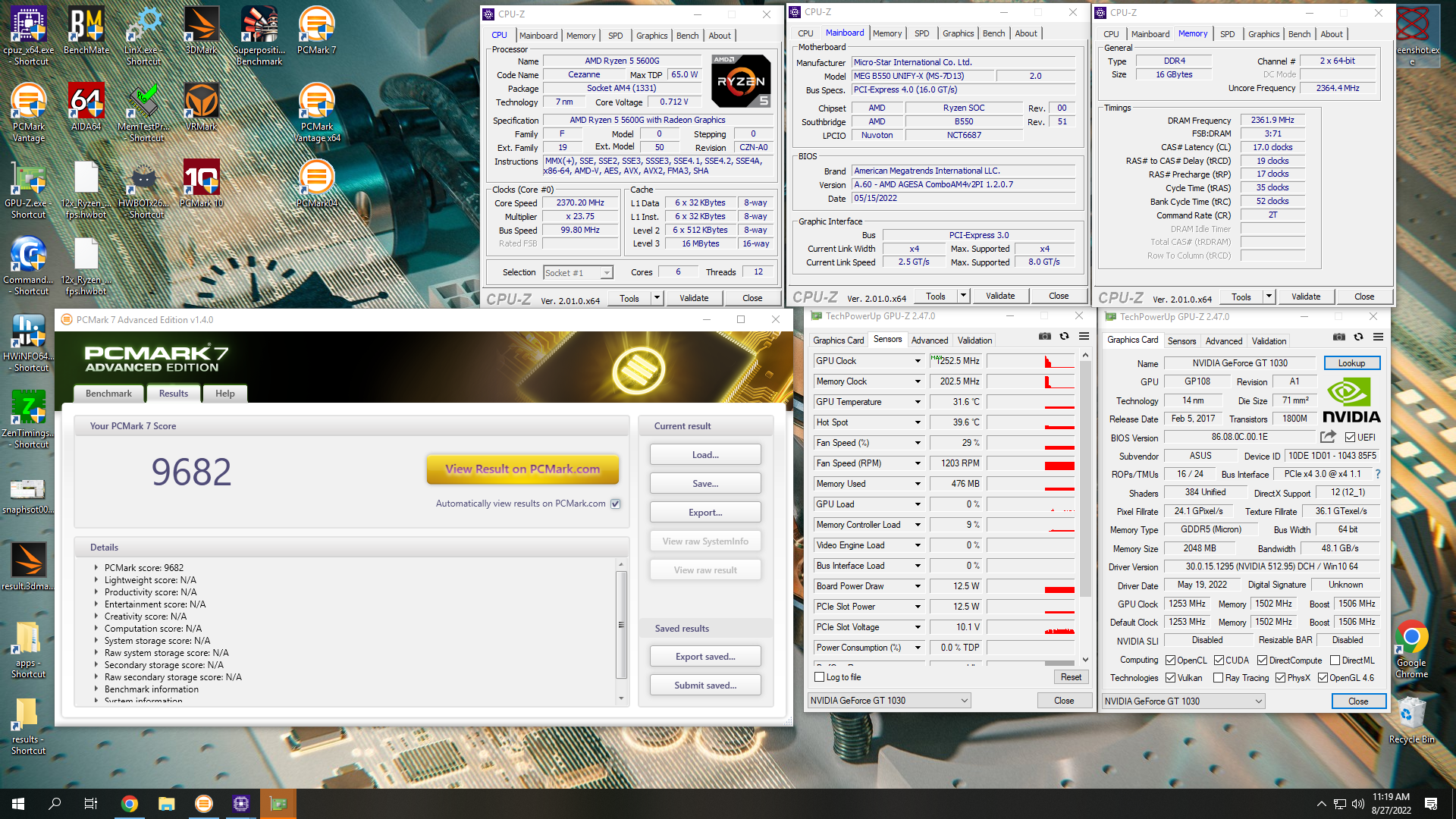Open the MemTestPro shortcut icon
Image resolution: width=1456 pixels, height=819 pixels.
(143, 113)
